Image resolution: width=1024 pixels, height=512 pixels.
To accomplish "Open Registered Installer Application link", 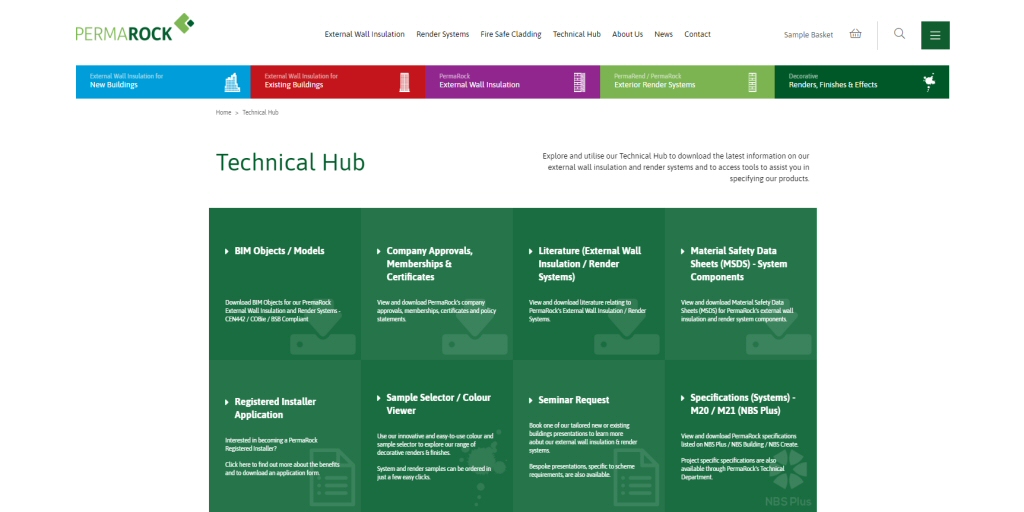I will pos(275,408).
